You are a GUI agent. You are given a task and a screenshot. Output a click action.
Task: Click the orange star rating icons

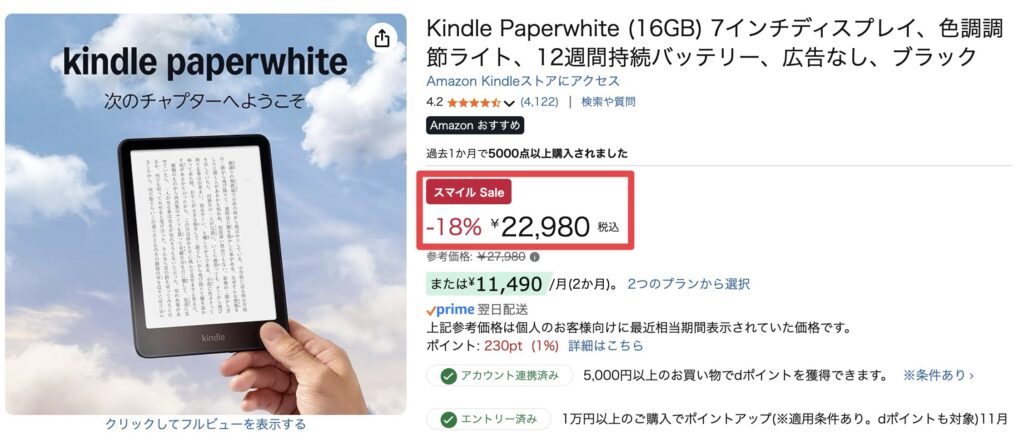tap(474, 102)
